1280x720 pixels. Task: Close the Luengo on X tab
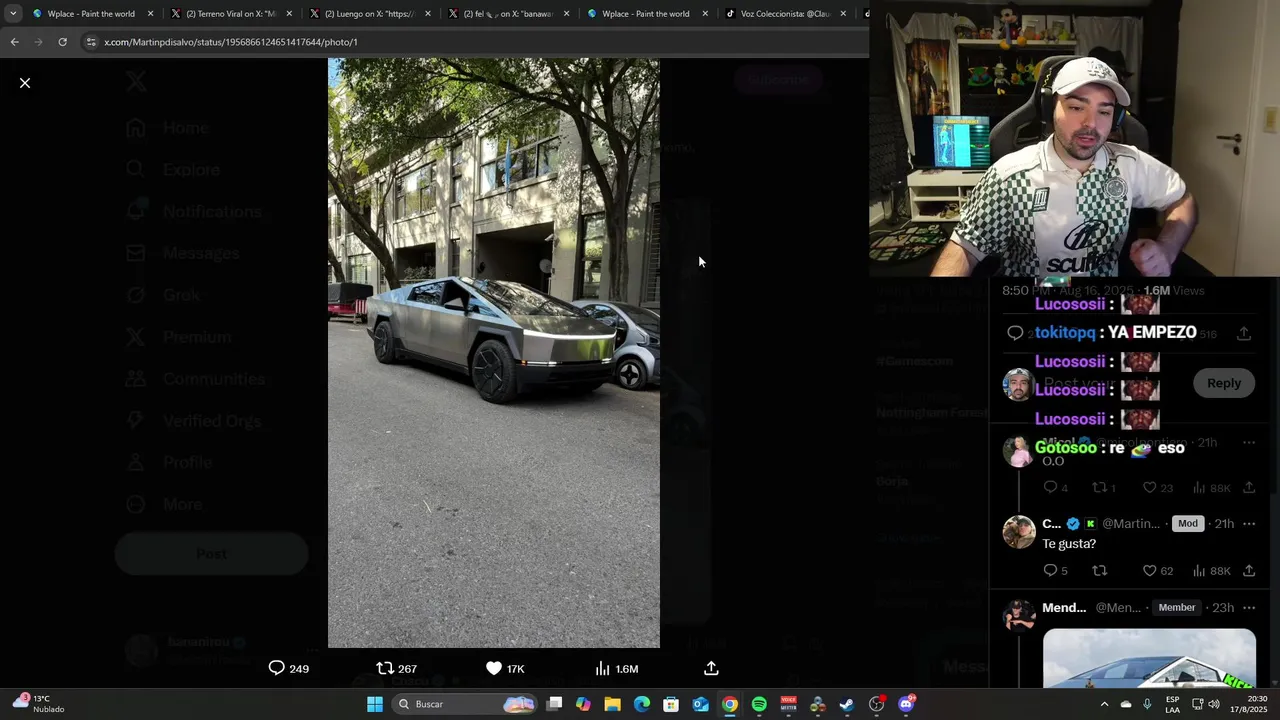tap(428, 14)
